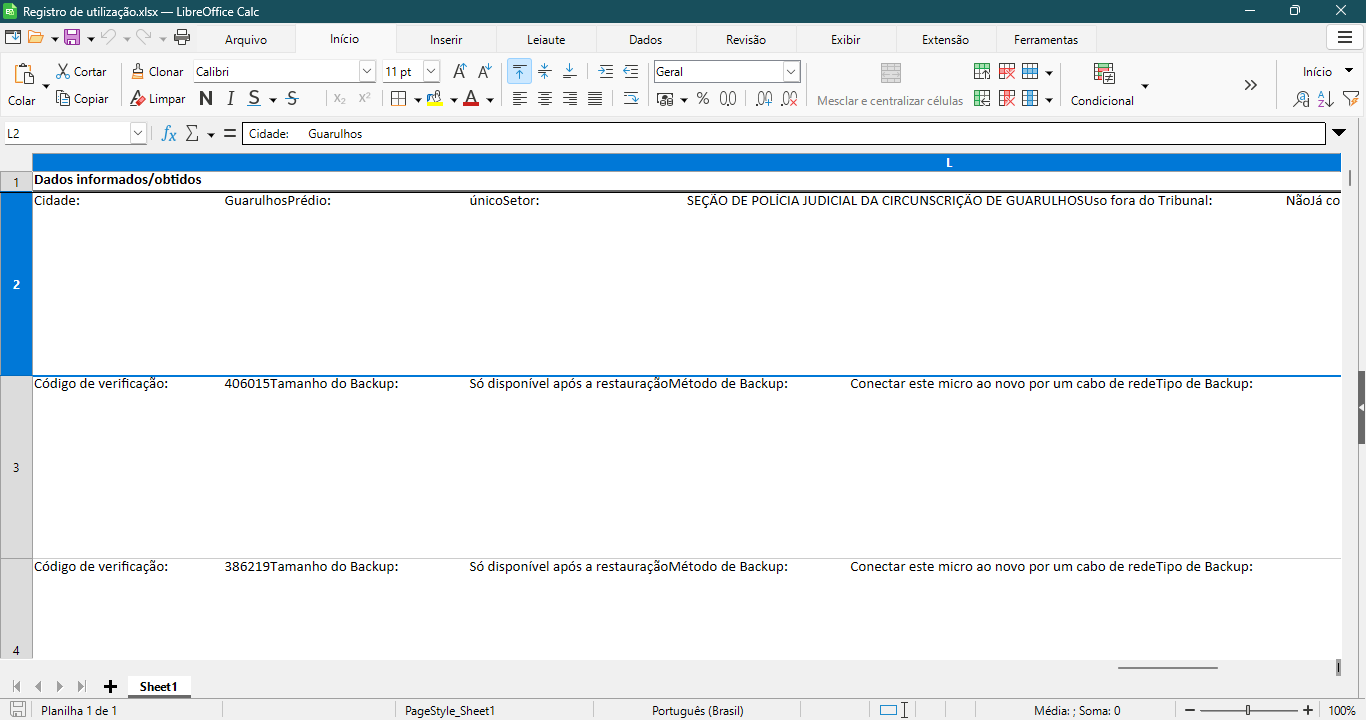Increase font size with the A-up icon

point(459,72)
